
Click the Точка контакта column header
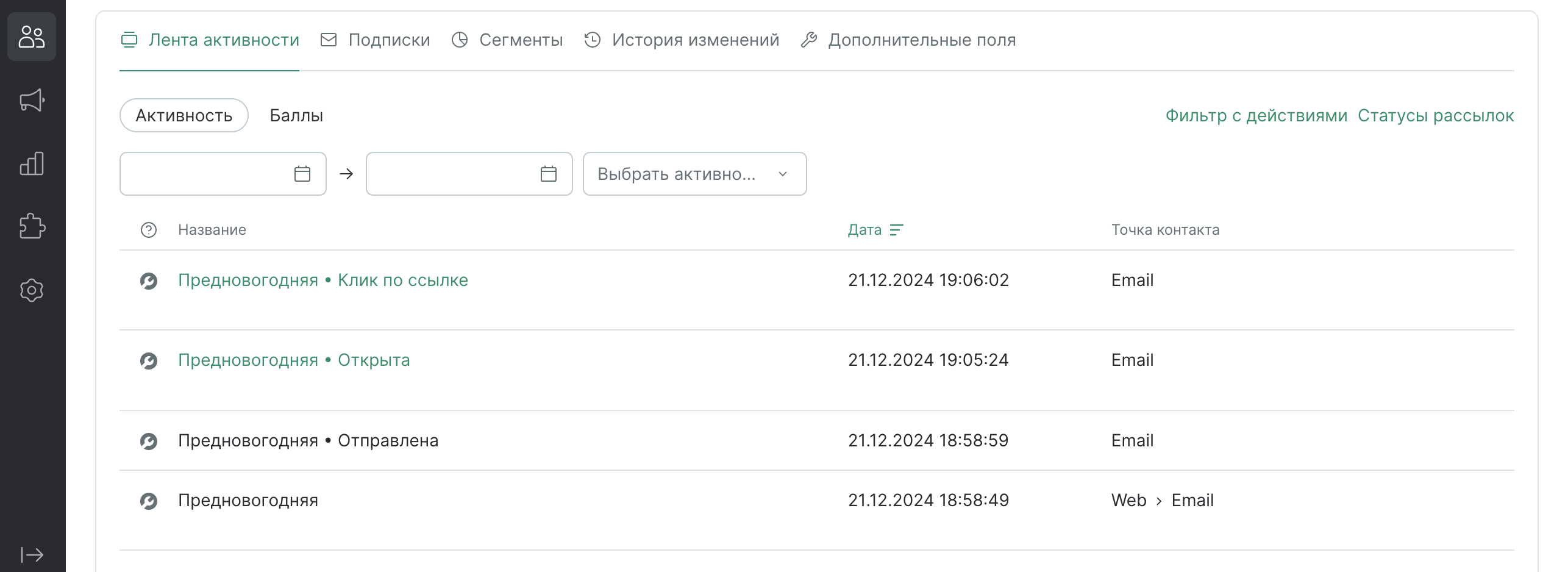1165,230
